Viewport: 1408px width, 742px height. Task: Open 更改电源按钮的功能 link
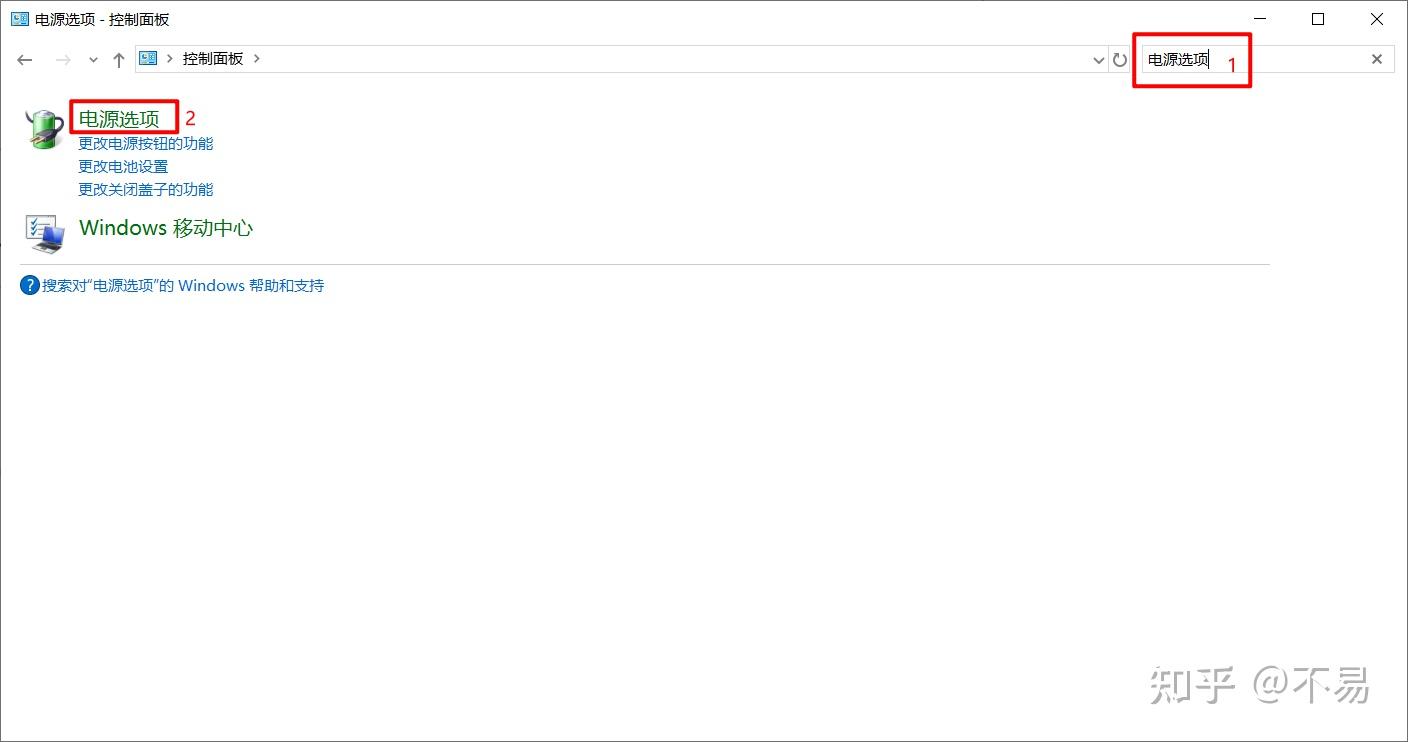[146, 143]
